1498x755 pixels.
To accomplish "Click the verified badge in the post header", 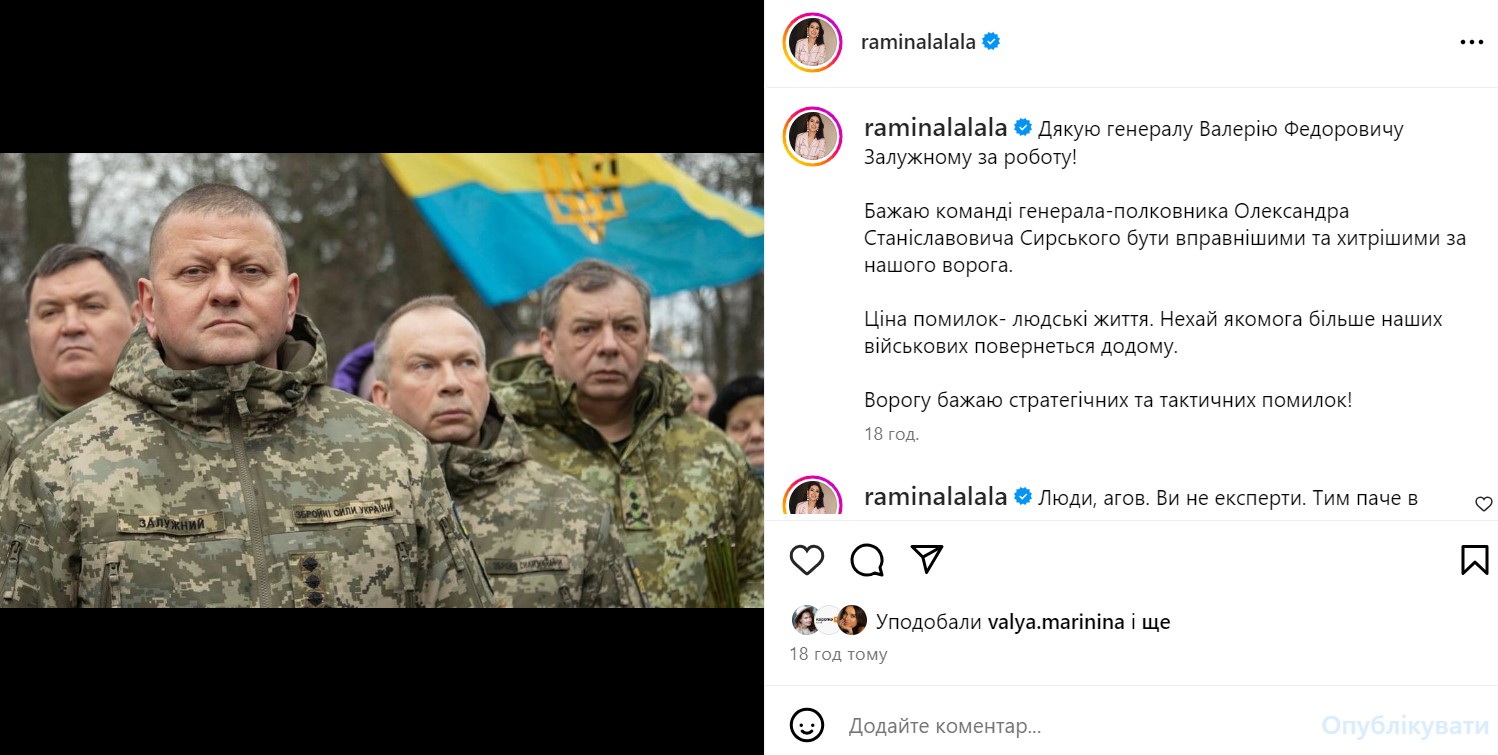I will tap(991, 42).
